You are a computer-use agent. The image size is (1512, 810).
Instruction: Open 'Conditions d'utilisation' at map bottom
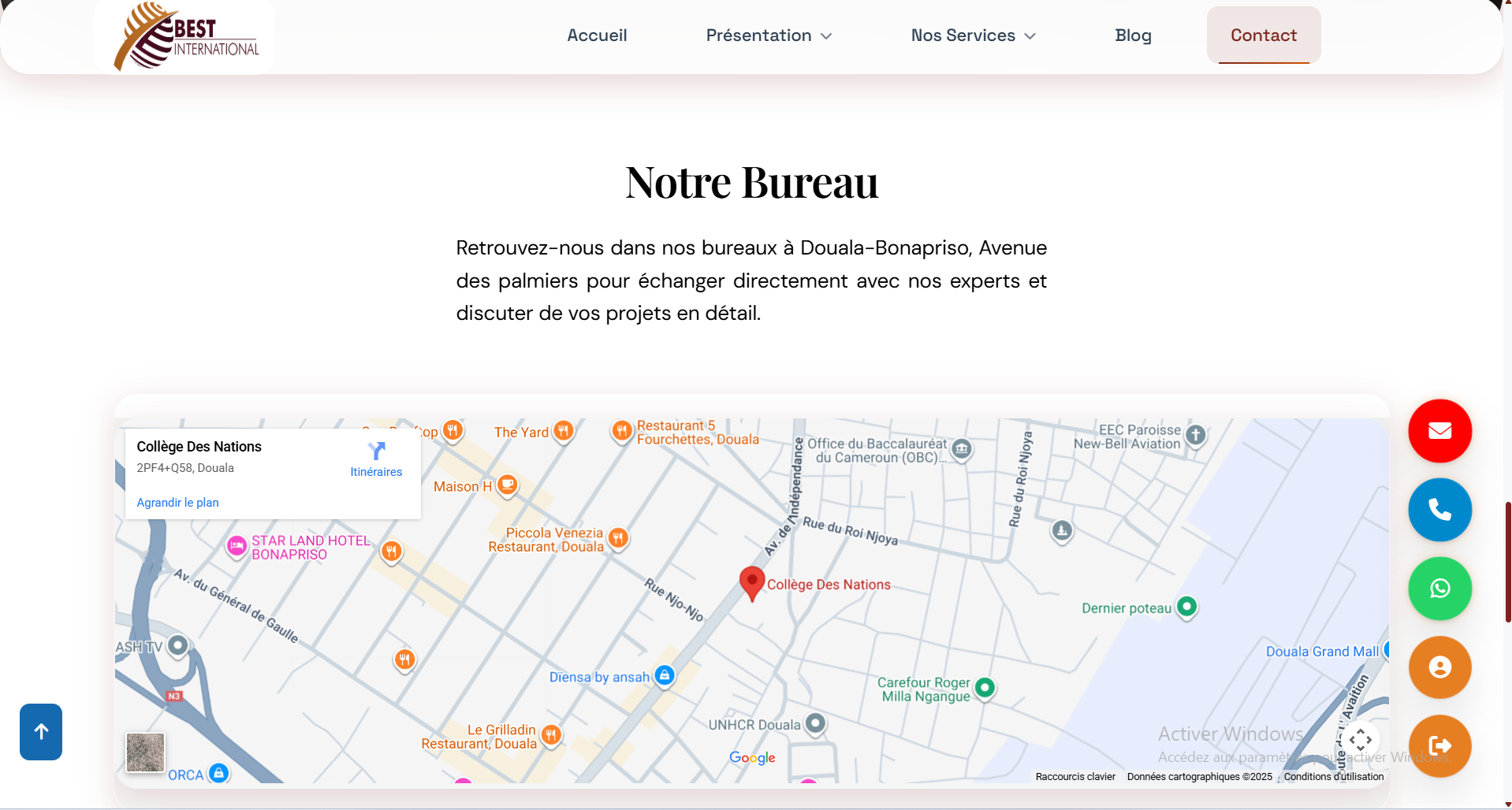(x=1333, y=777)
